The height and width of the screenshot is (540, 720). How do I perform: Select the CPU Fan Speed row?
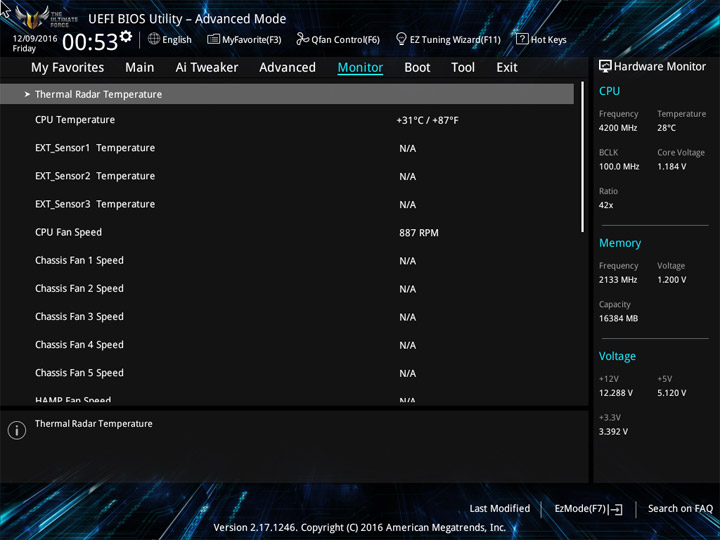point(287,233)
